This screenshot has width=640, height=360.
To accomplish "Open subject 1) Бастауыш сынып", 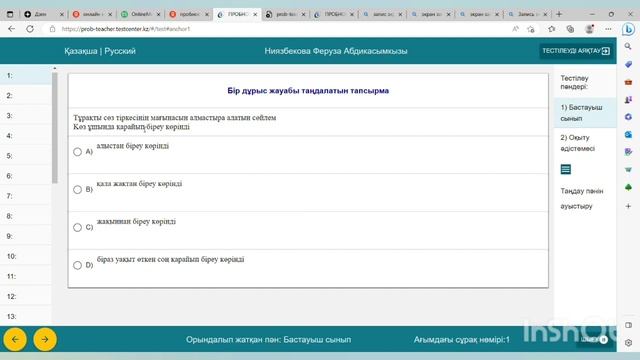I will click(x=585, y=113).
